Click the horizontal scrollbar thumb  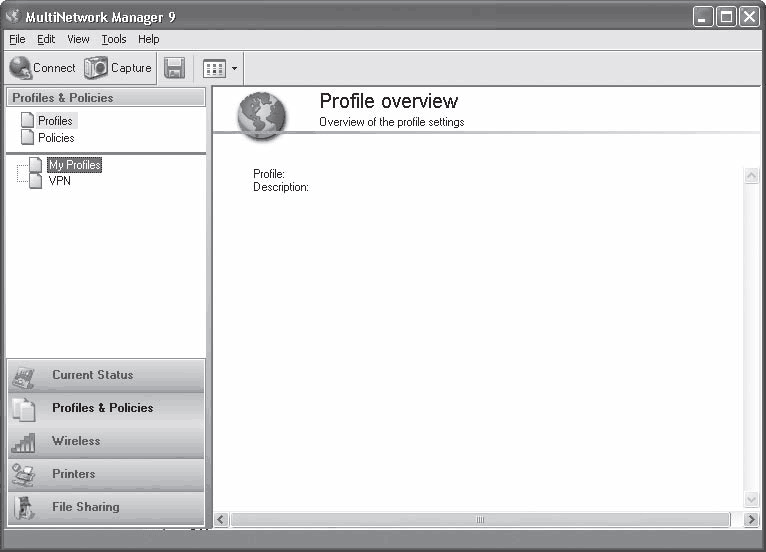click(480, 519)
